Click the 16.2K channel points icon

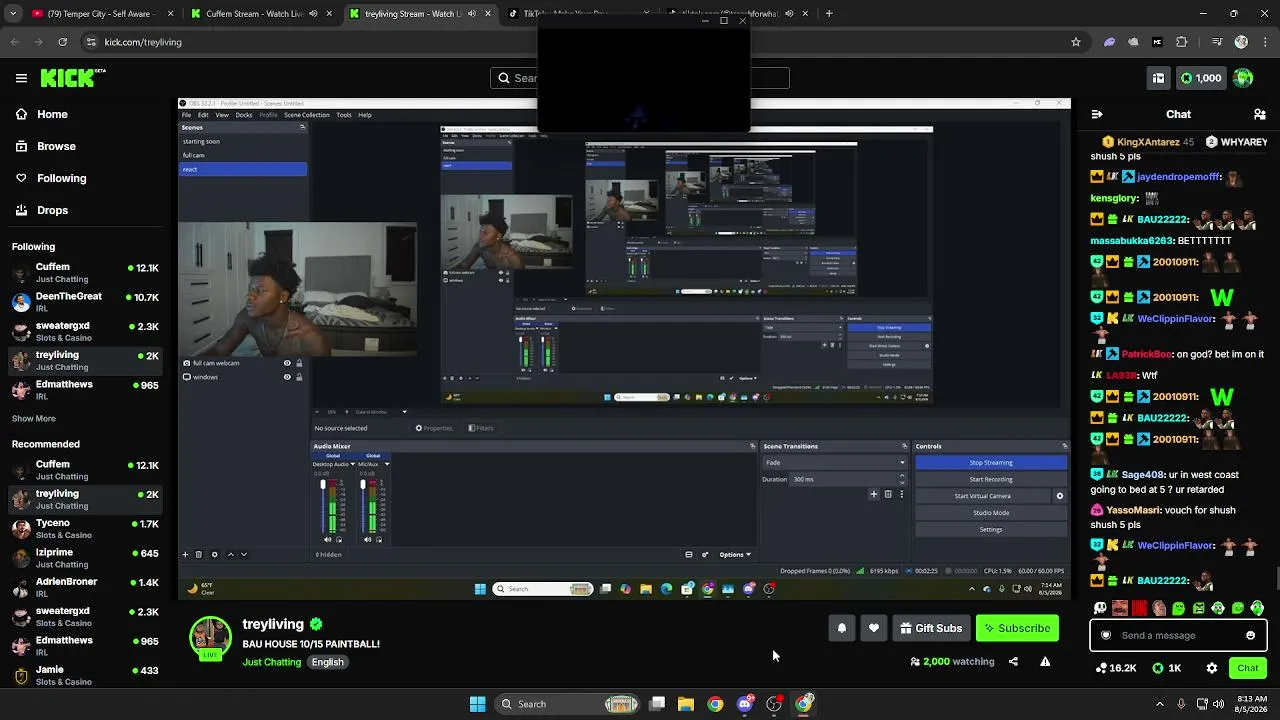pyautogui.click(x=1116, y=668)
